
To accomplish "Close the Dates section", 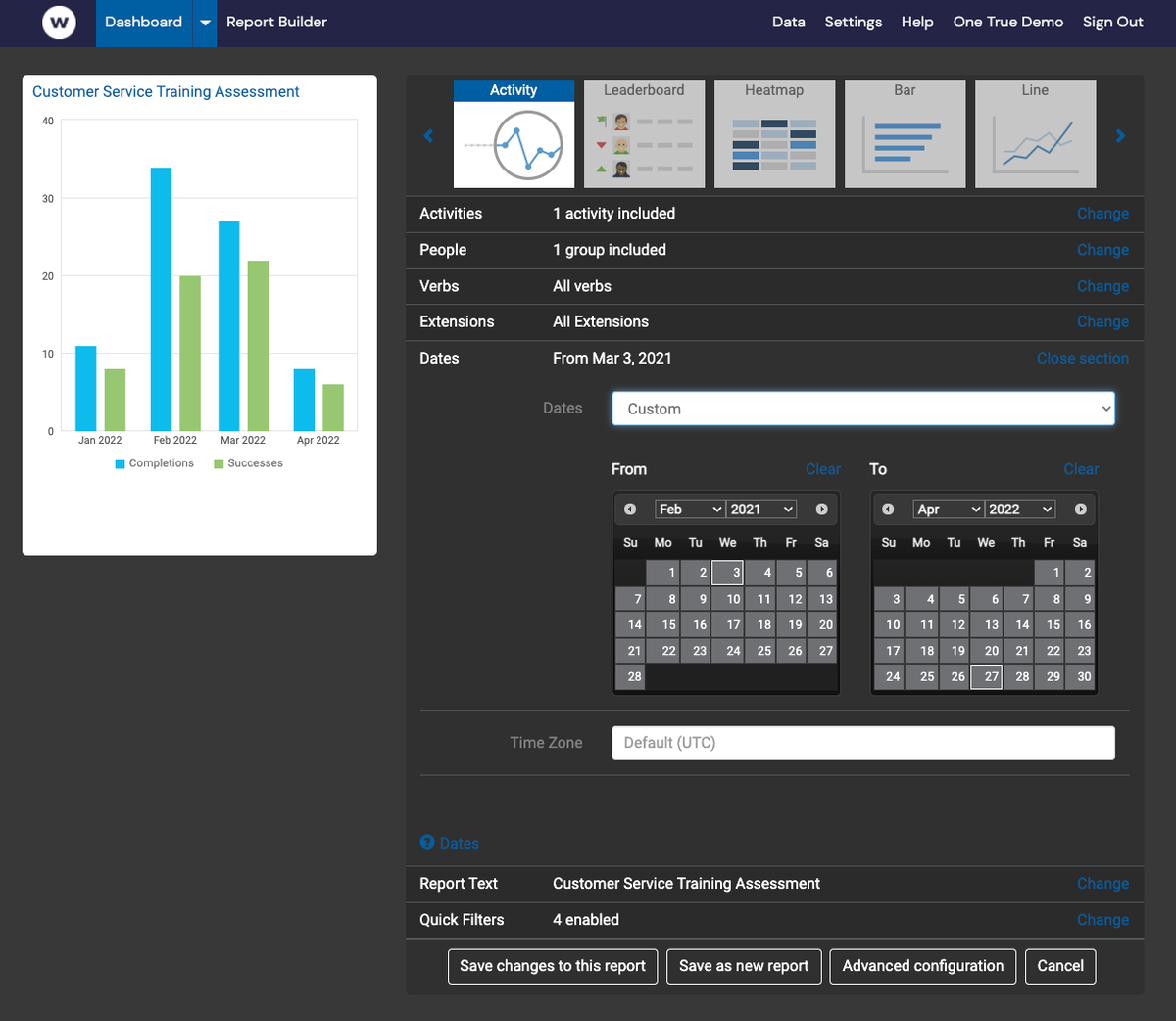I will (x=1083, y=358).
